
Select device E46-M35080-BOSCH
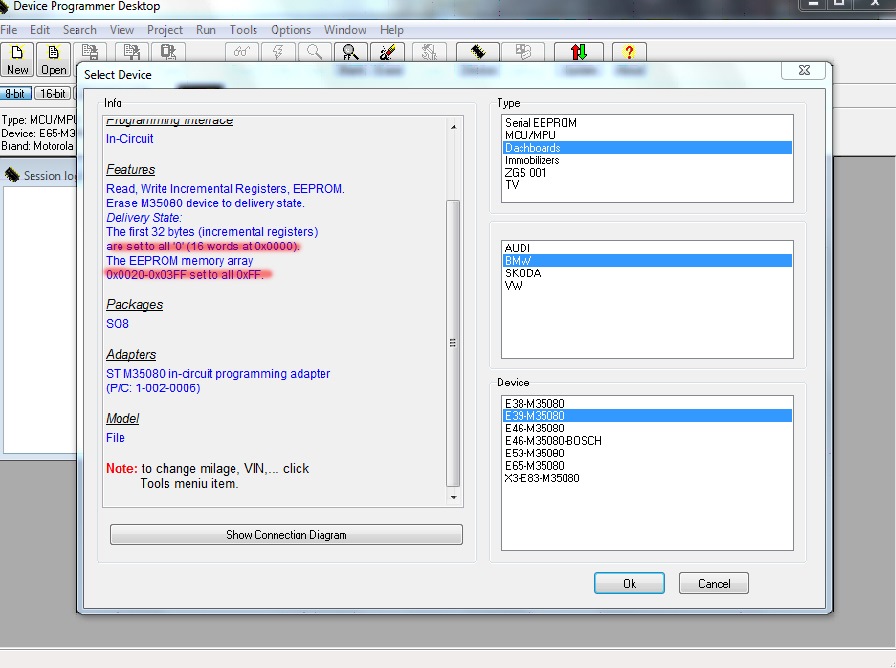point(647,441)
